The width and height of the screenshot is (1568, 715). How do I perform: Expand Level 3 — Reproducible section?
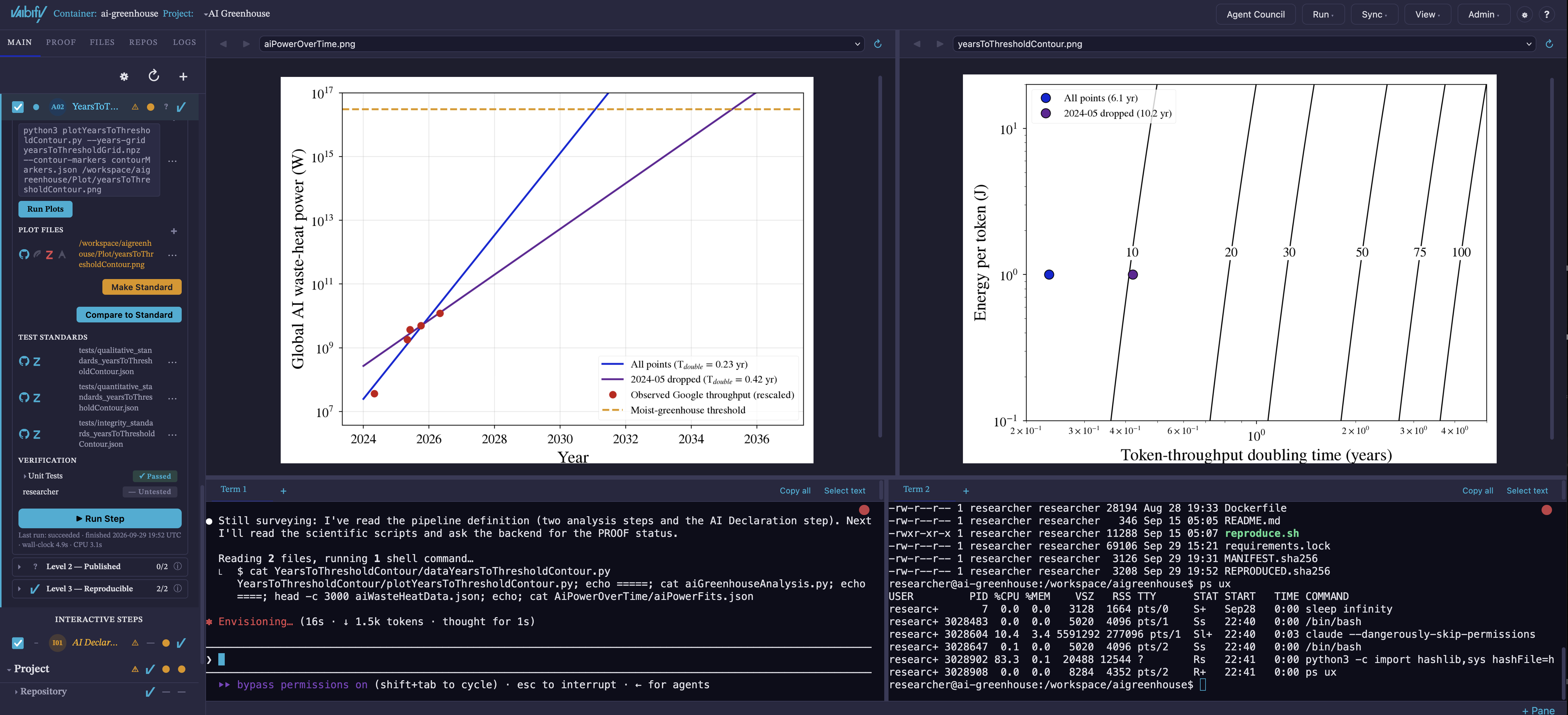(x=19, y=588)
